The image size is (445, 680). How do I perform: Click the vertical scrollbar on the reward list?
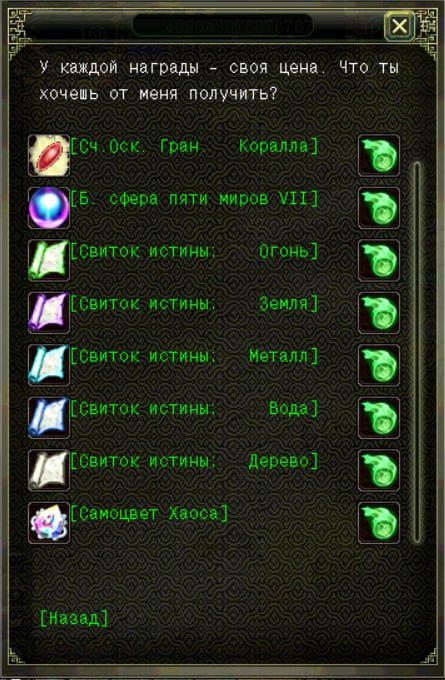point(417,352)
